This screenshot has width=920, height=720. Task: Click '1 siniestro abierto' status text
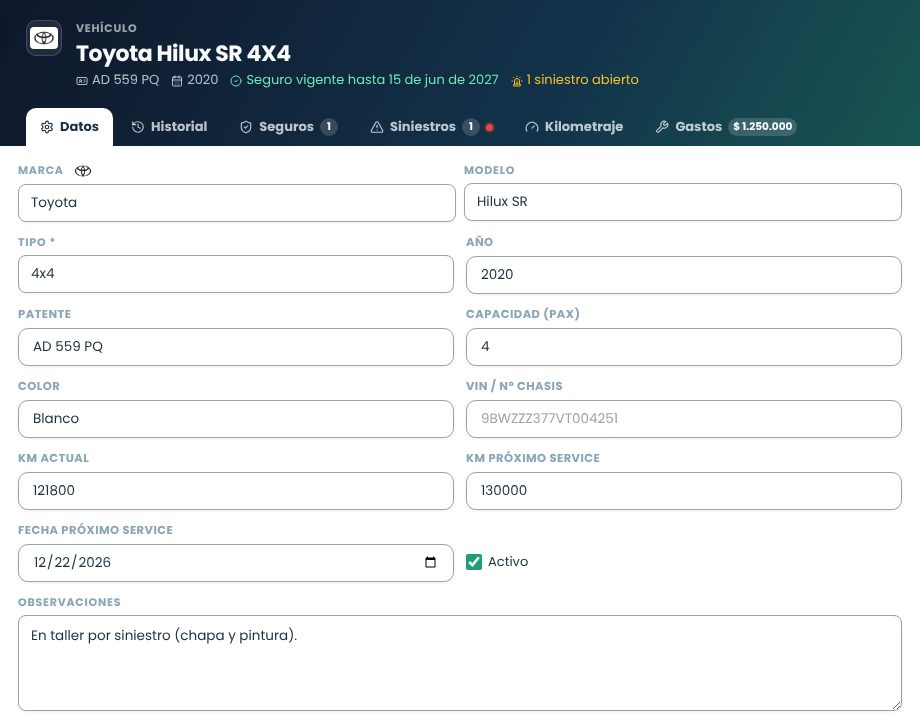point(582,80)
